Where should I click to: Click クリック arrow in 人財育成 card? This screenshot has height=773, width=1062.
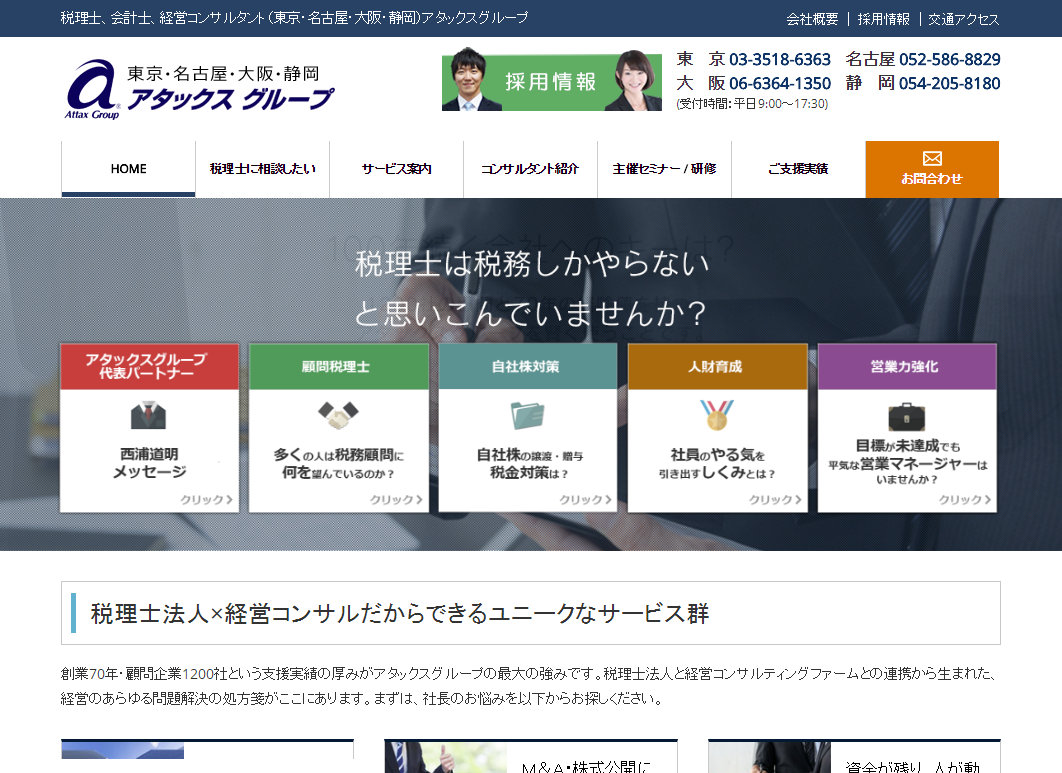pos(775,499)
